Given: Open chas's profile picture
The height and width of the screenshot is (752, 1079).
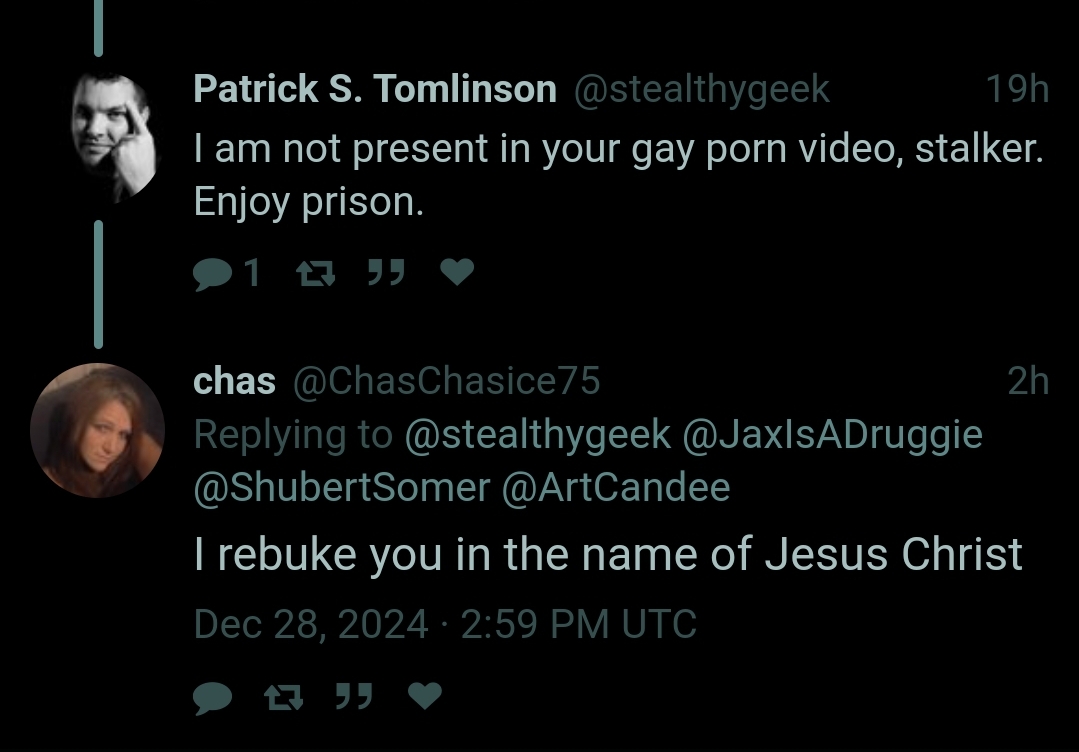Looking at the screenshot, I should [x=97, y=430].
